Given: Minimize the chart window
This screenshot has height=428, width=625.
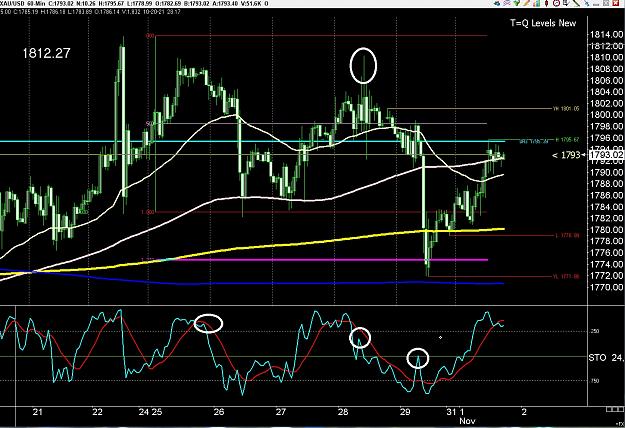Looking at the screenshot, I should click(x=596, y=4).
